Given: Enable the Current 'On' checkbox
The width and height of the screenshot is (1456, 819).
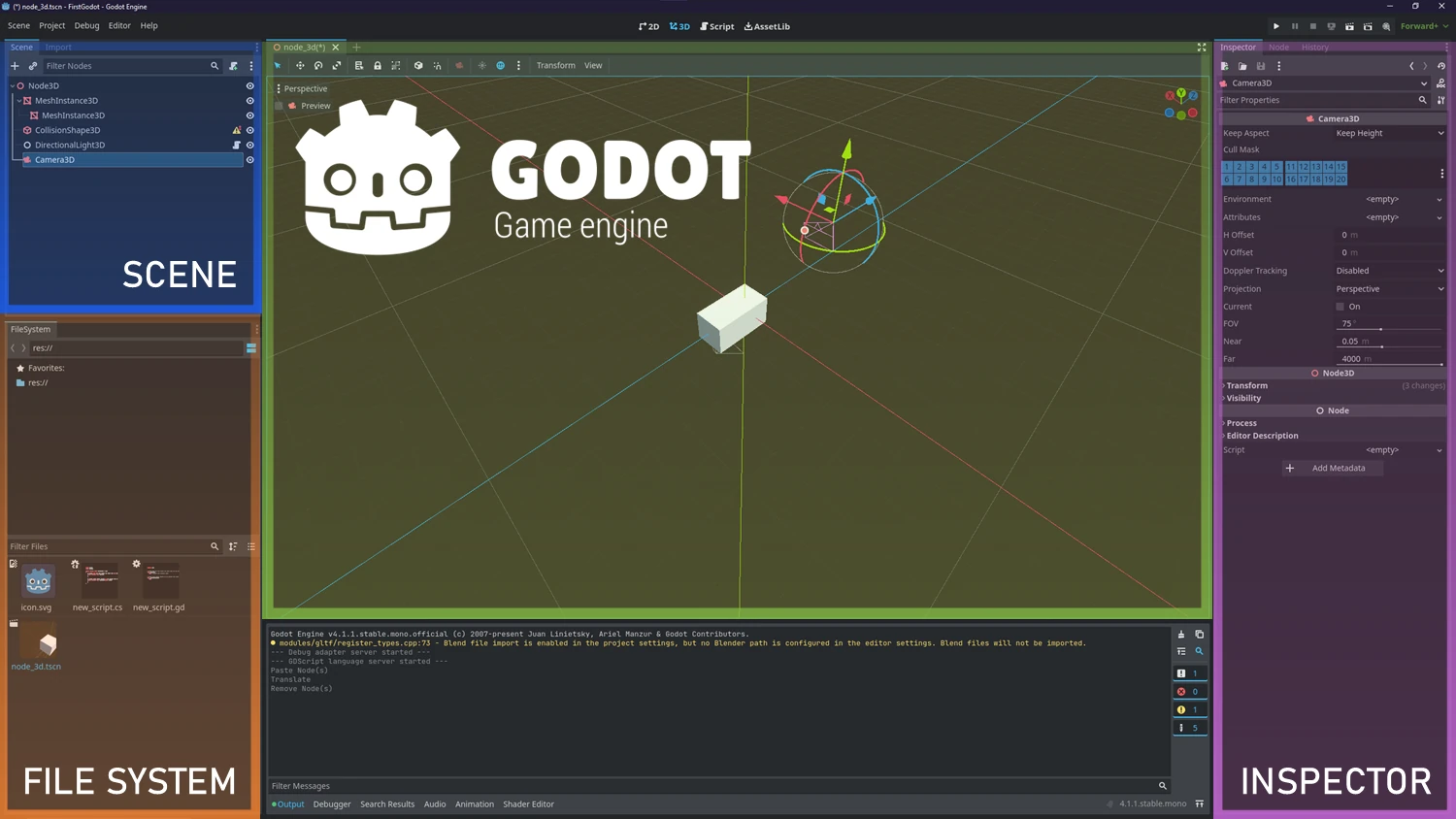Looking at the screenshot, I should 1340,307.
